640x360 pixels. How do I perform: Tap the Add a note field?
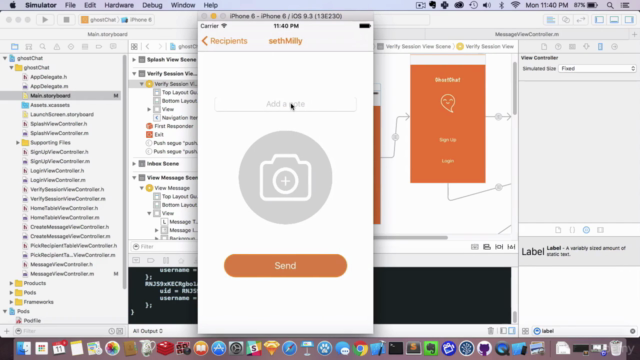coord(285,104)
